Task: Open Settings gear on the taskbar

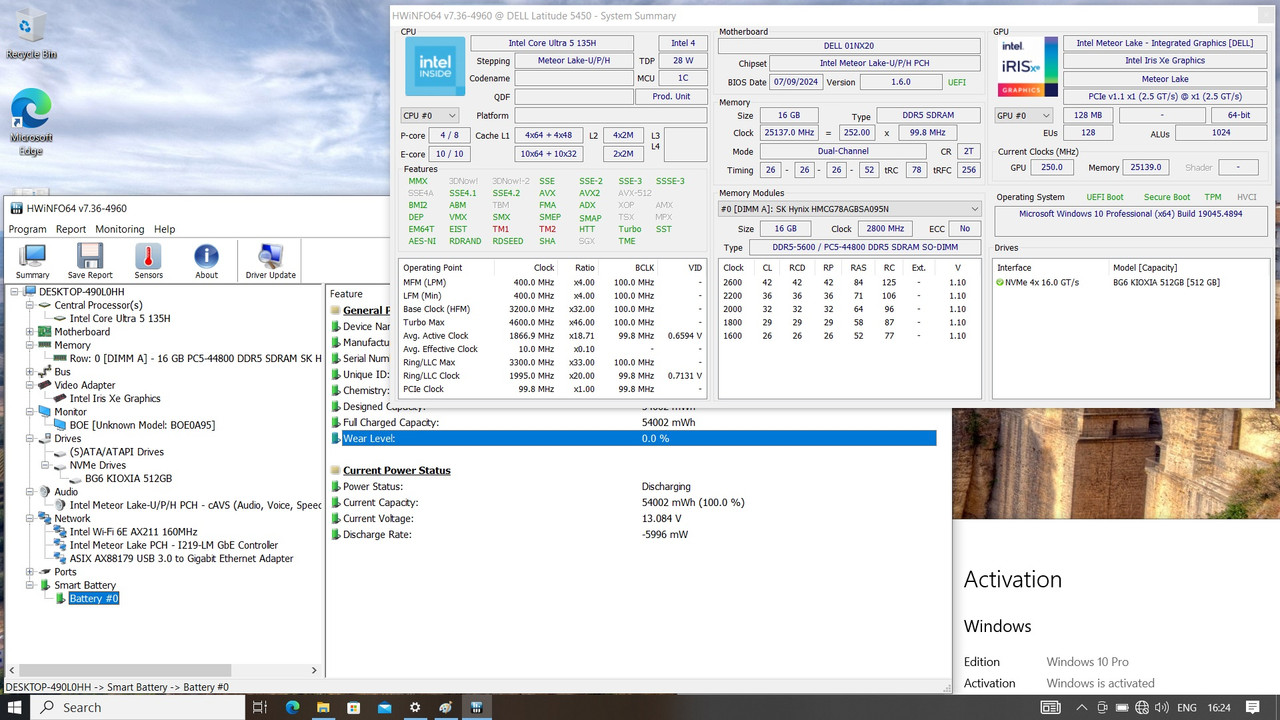Action: (415, 707)
